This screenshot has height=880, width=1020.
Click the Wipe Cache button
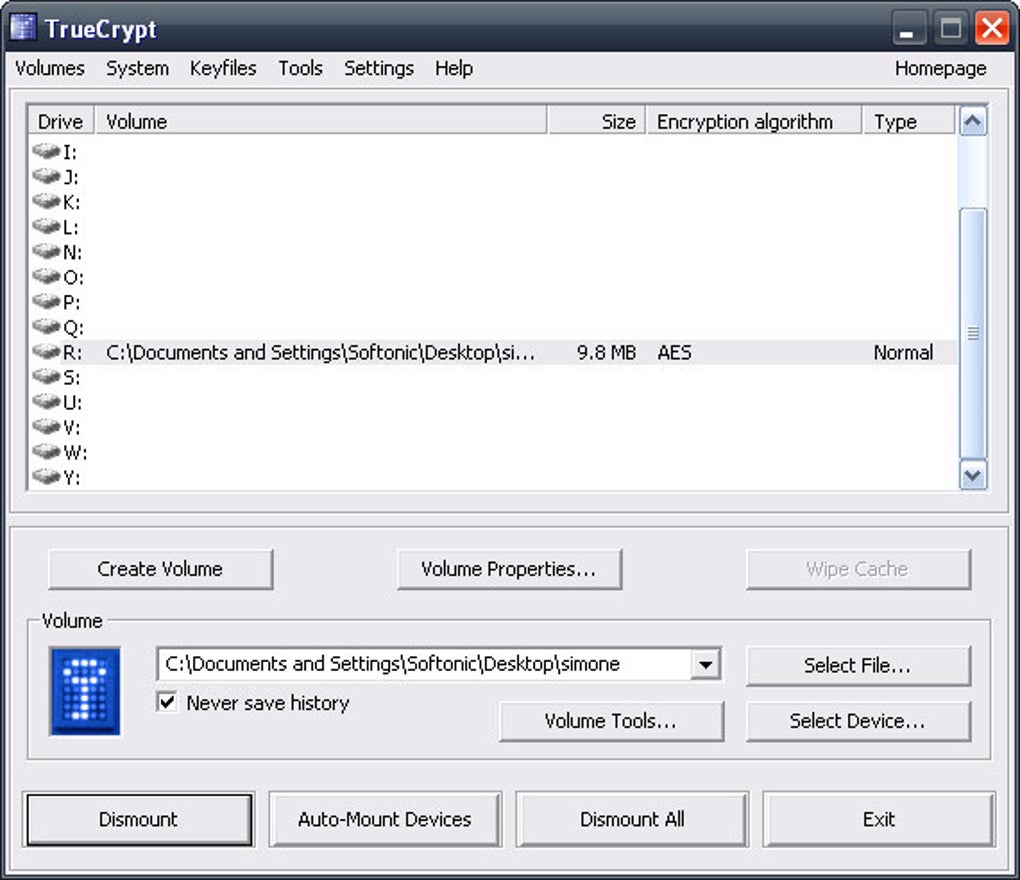point(859,569)
